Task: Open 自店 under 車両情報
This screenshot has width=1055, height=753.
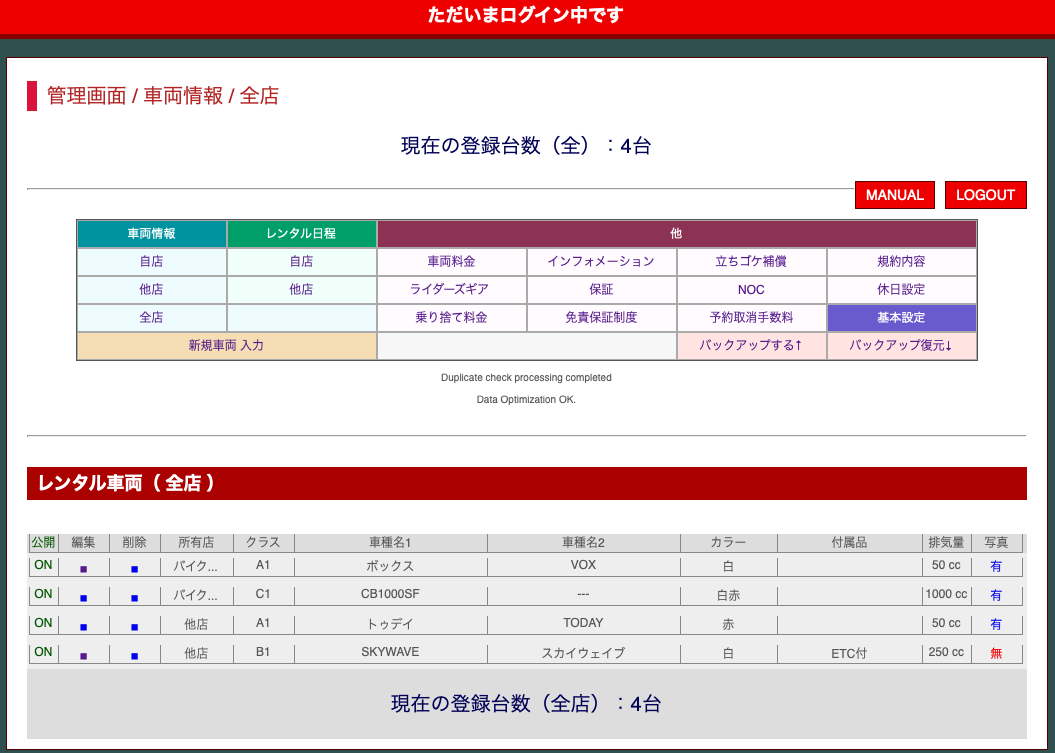Action: [x=151, y=262]
